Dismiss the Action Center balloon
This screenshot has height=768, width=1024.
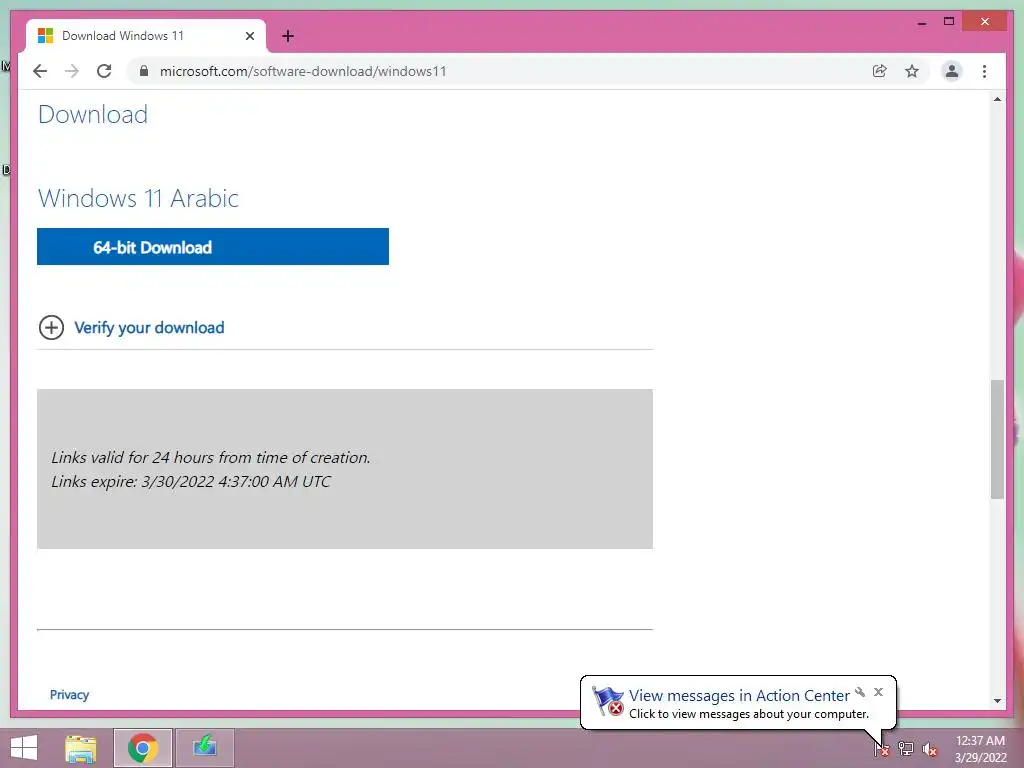pyautogui.click(x=878, y=692)
